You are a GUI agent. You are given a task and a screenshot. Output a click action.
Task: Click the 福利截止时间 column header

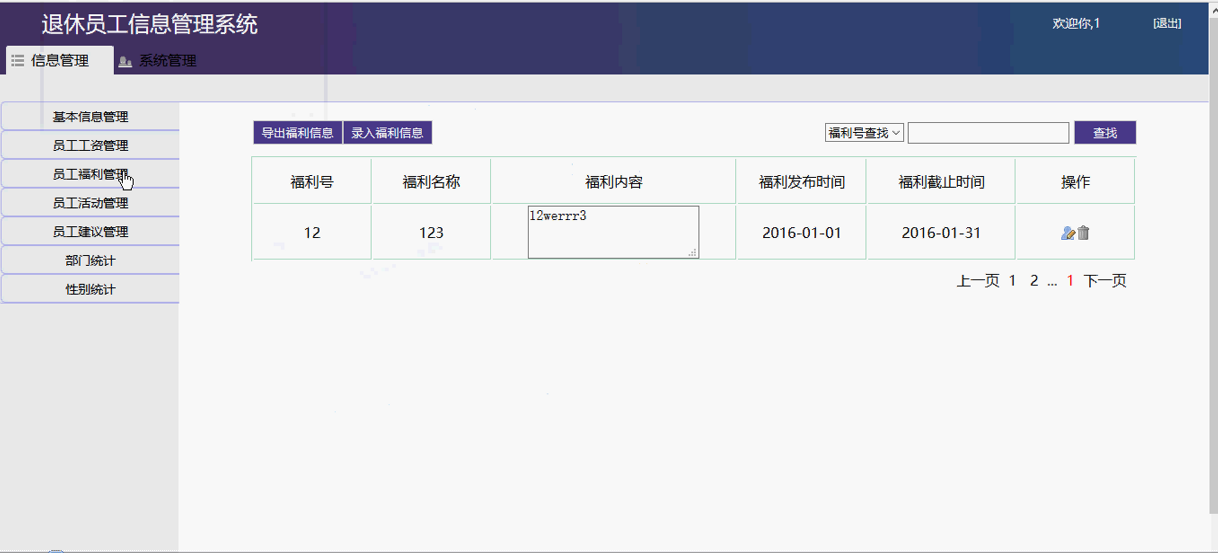(941, 182)
